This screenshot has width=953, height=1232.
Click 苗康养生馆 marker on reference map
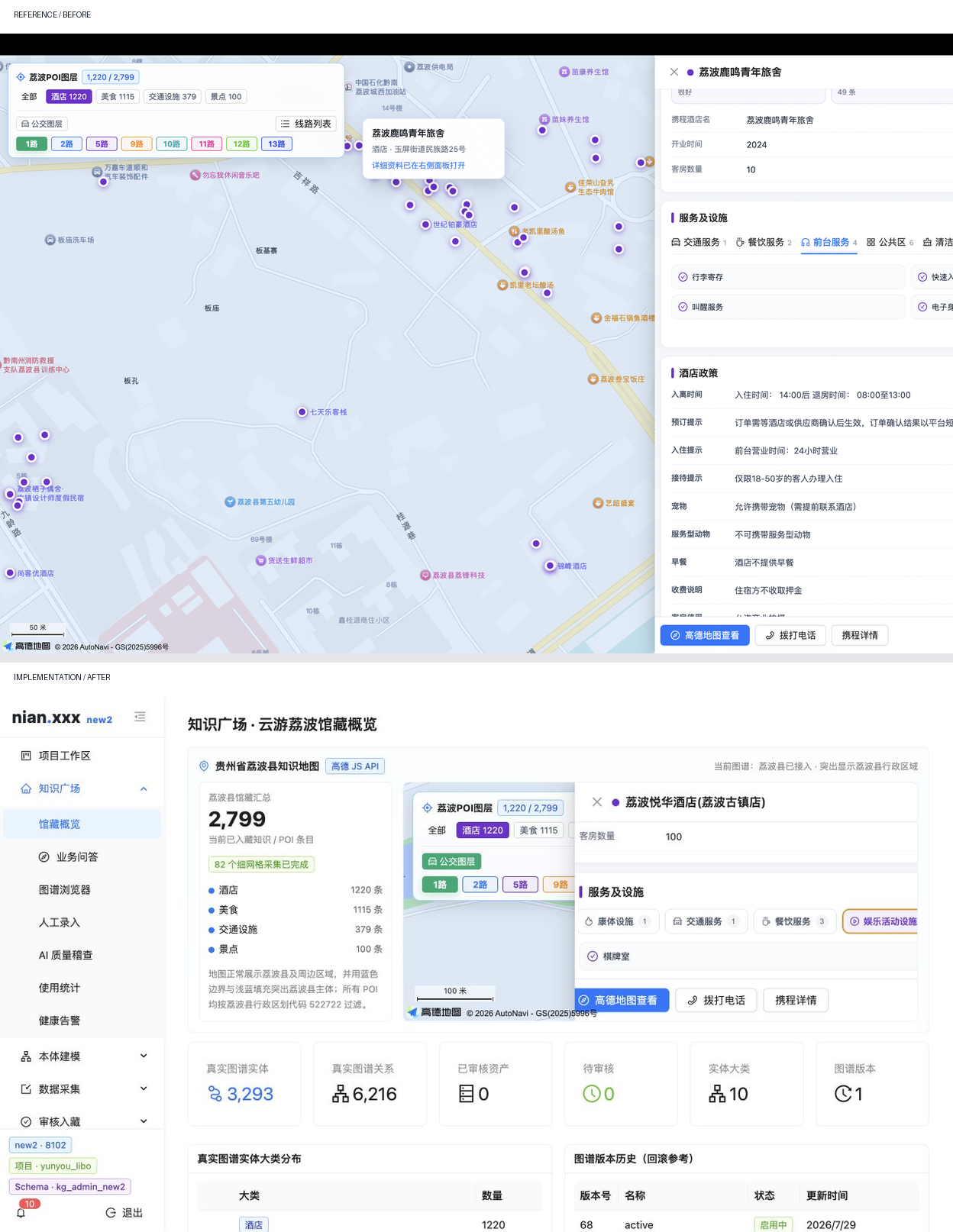coord(564,72)
